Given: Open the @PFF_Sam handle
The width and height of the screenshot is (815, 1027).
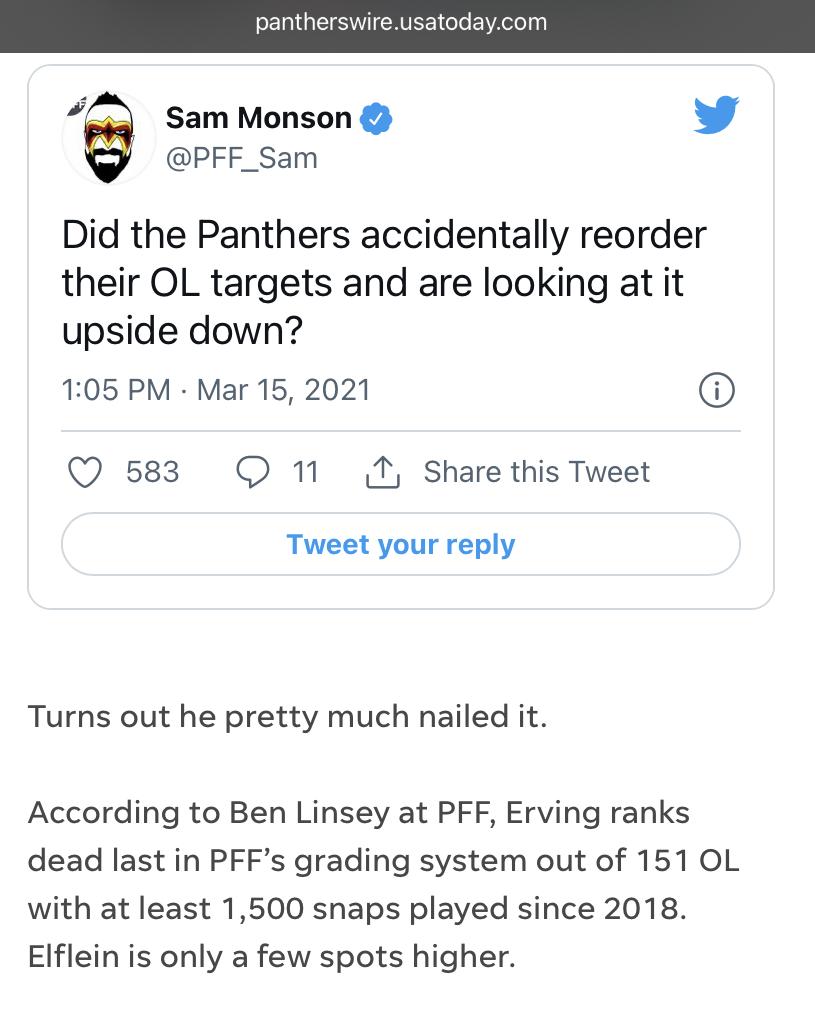Looking at the screenshot, I should pos(242,159).
